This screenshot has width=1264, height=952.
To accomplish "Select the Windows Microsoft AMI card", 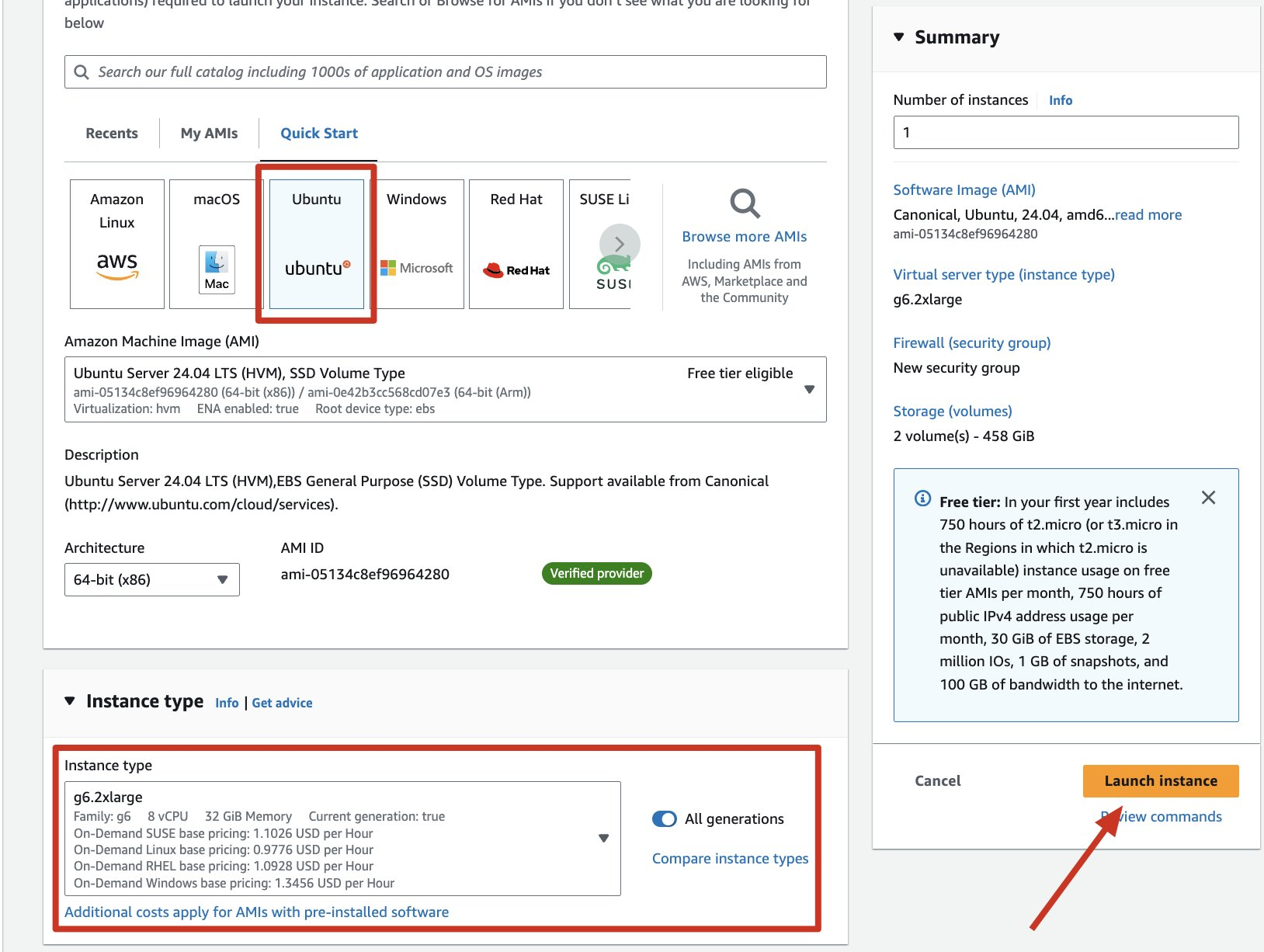I will tap(417, 244).
